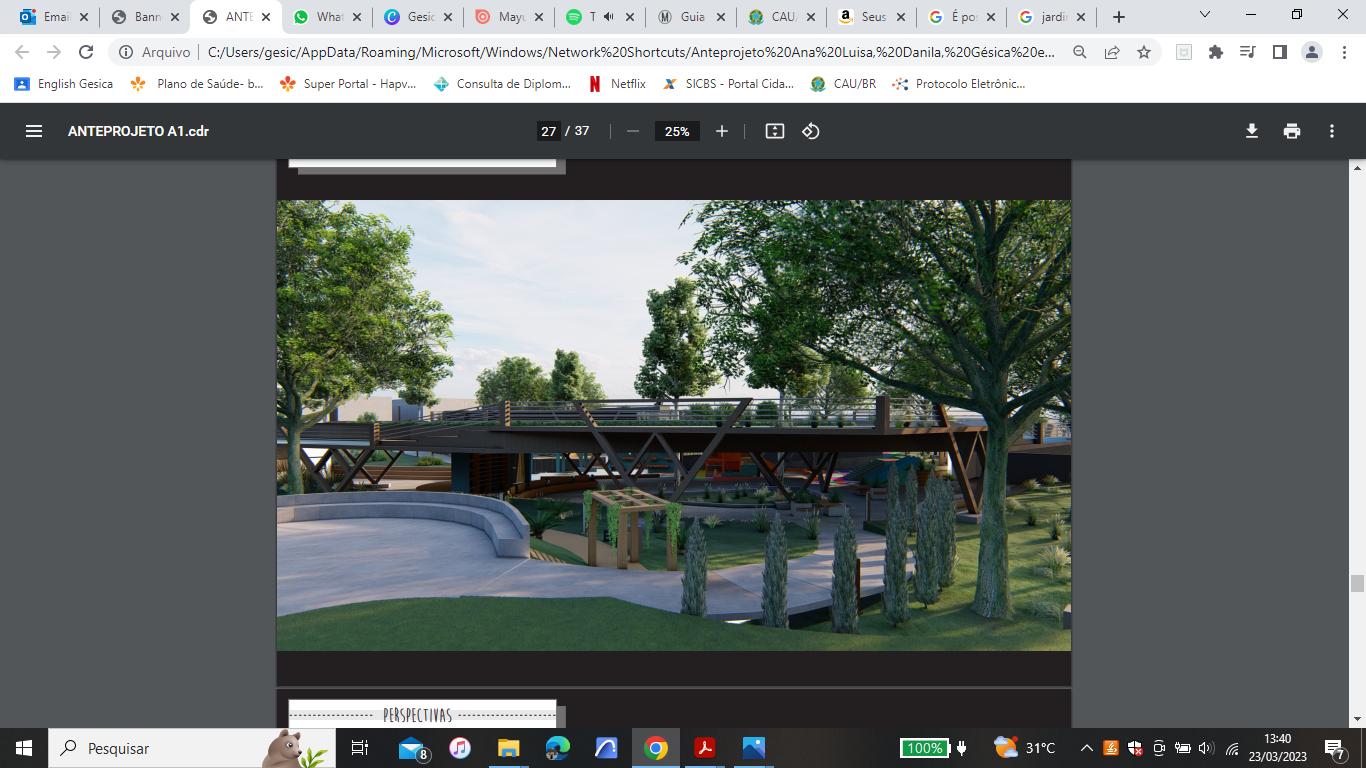Viewport: 1366px width, 768px height.
Task: Download the ANTEPROJETO A1 PDF
Action: (x=1251, y=131)
